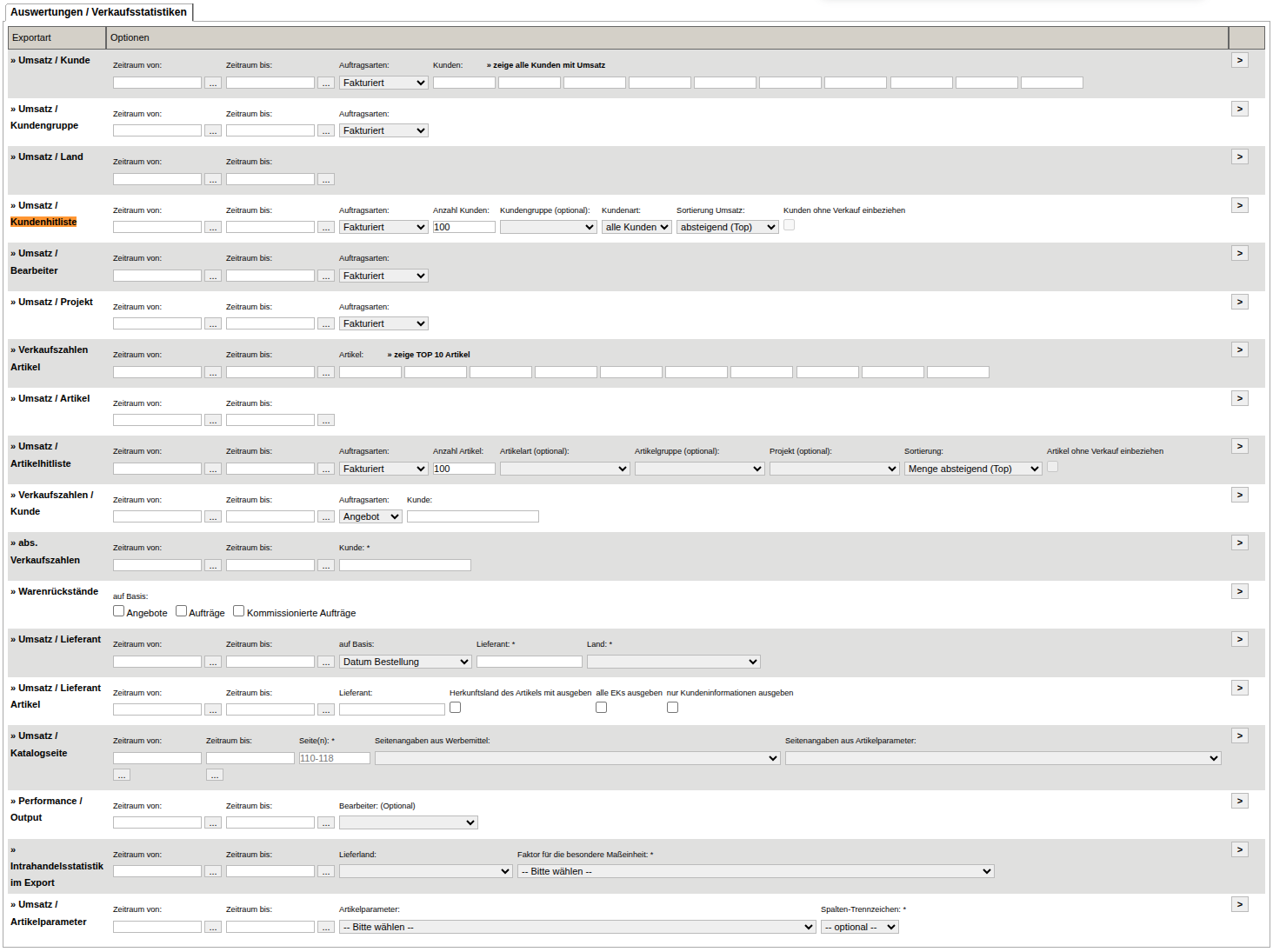
Task: Tick the Kommissionierte Aufträge checkbox
Action: [x=239, y=611]
